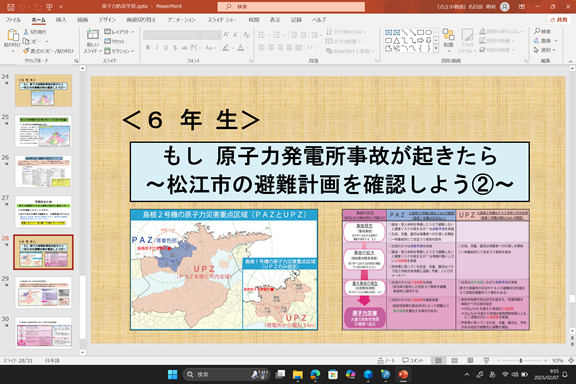Click the Increase Font Size icon
This screenshot has height=384, width=576.
226,35
